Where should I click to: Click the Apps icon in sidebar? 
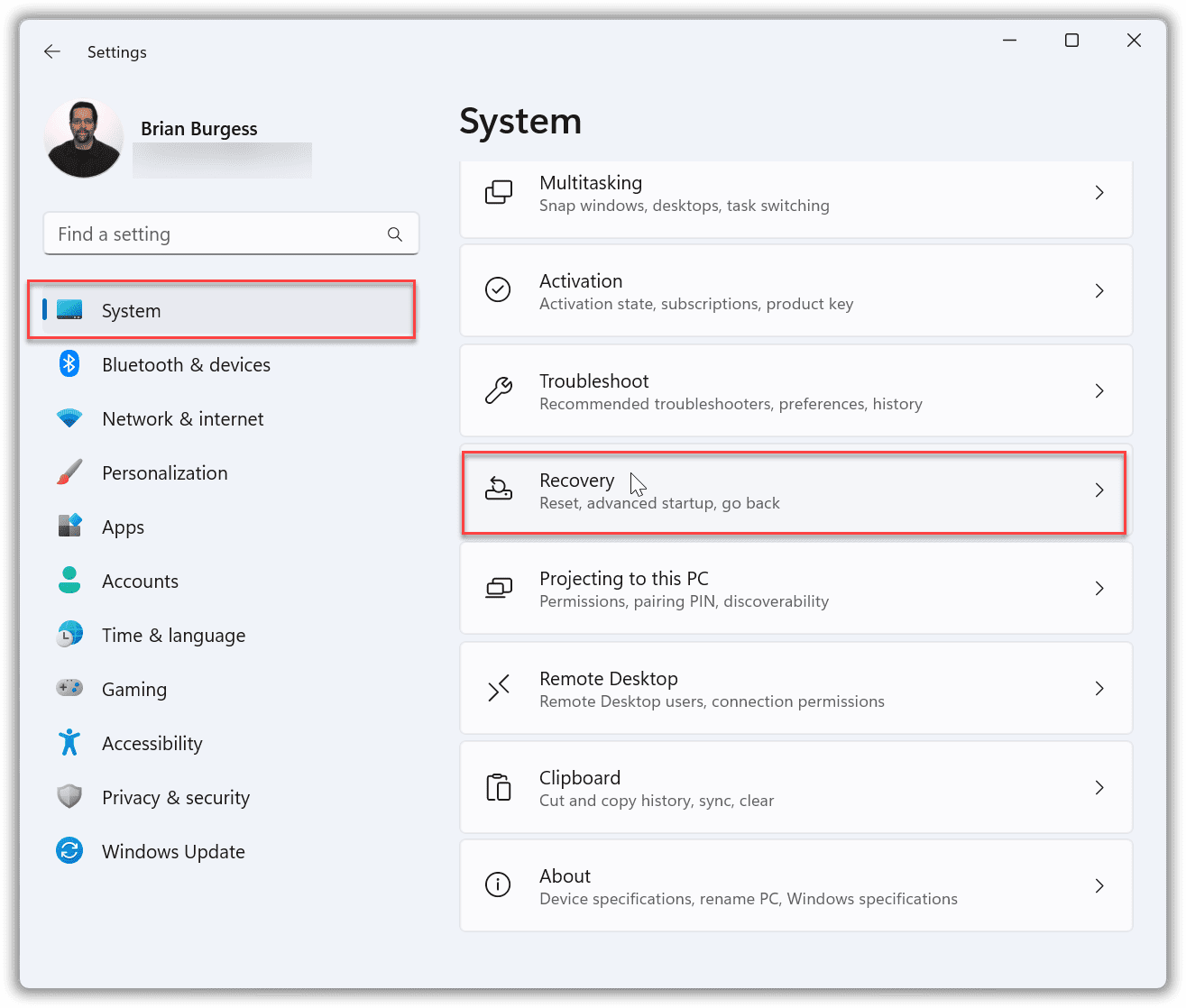pyautogui.click(x=69, y=527)
